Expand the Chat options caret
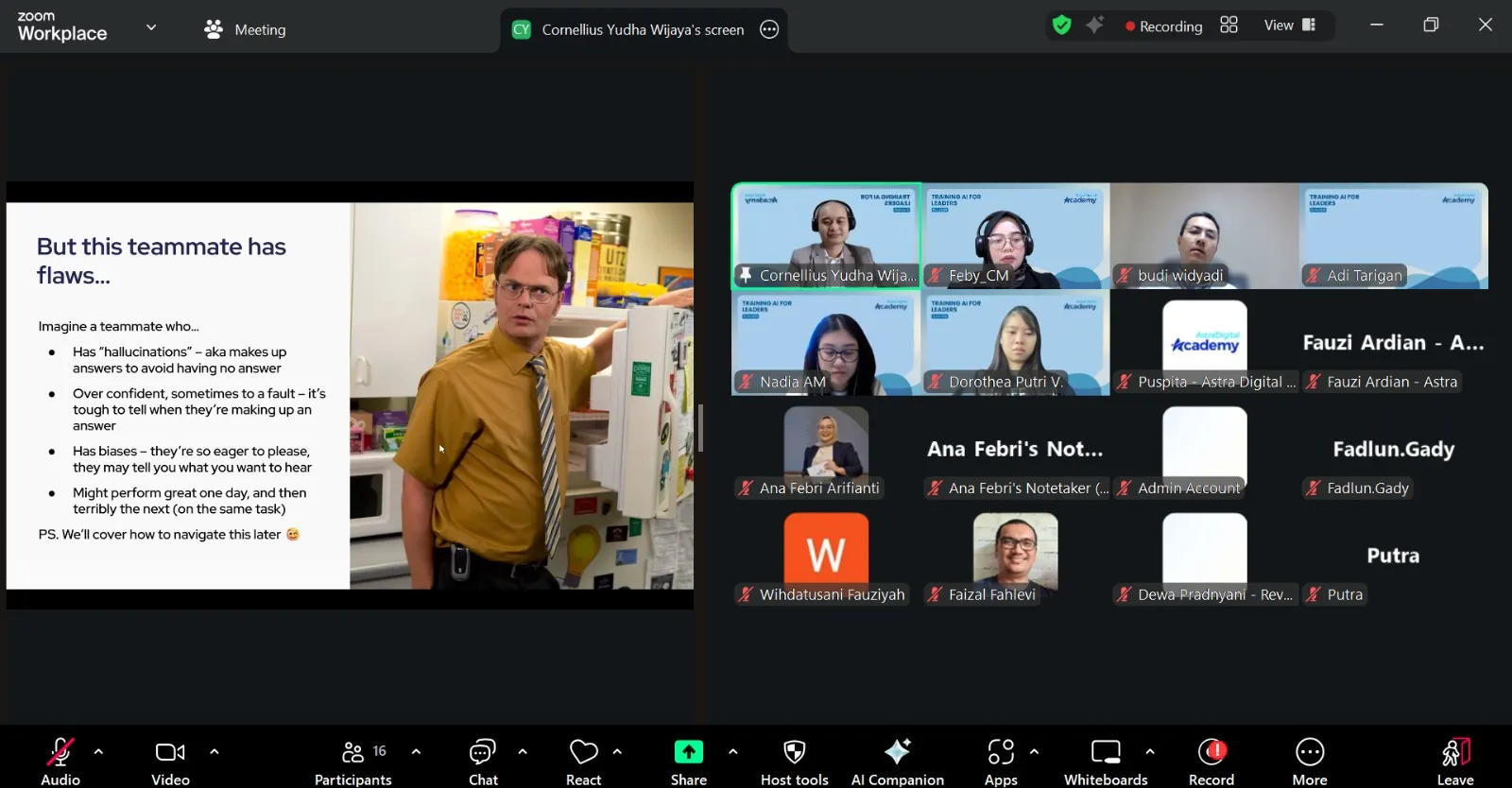The height and width of the screenshot is (788, 1512). [x=523, y=752]
